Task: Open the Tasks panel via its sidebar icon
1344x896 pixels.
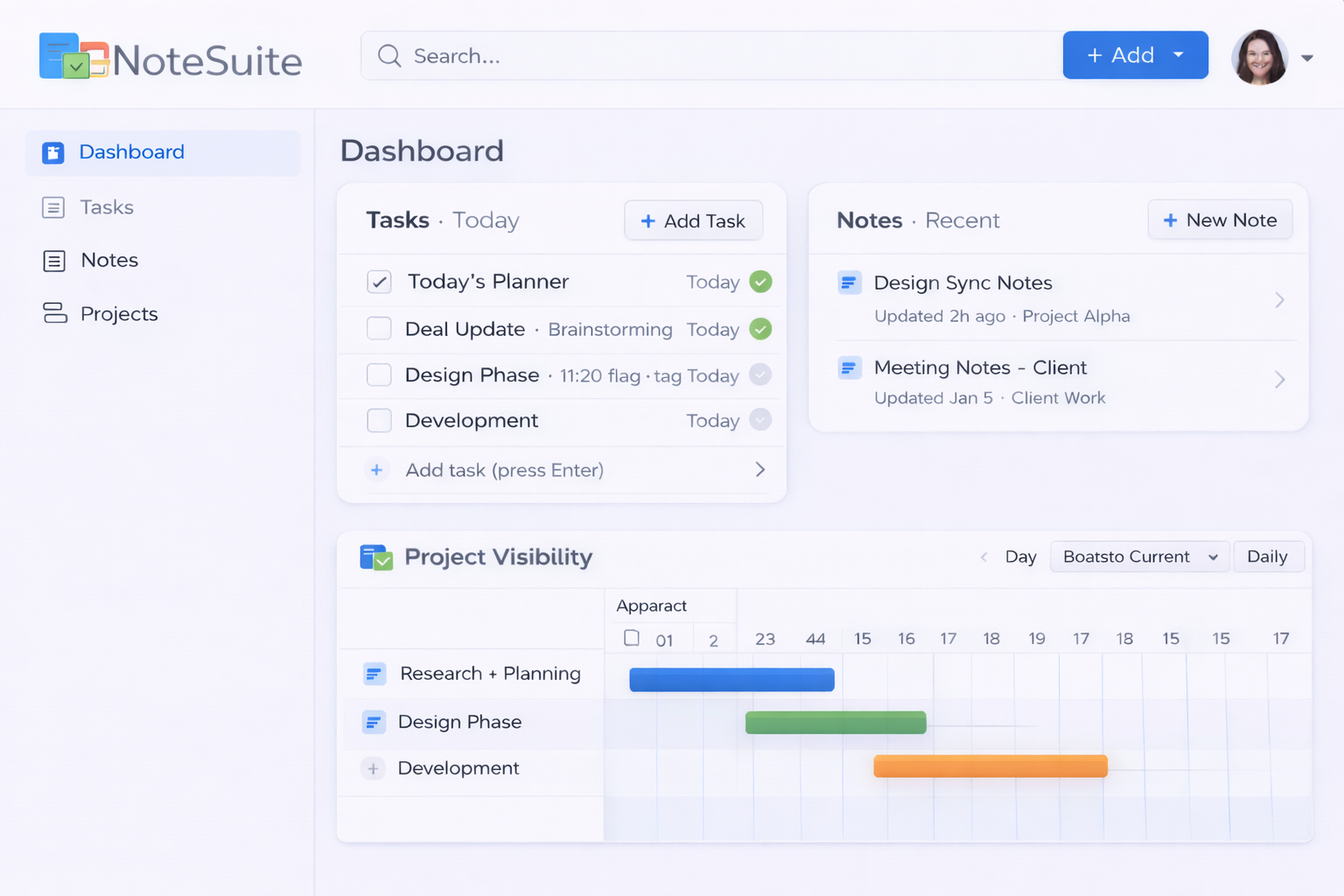Action: coord(53,206)
